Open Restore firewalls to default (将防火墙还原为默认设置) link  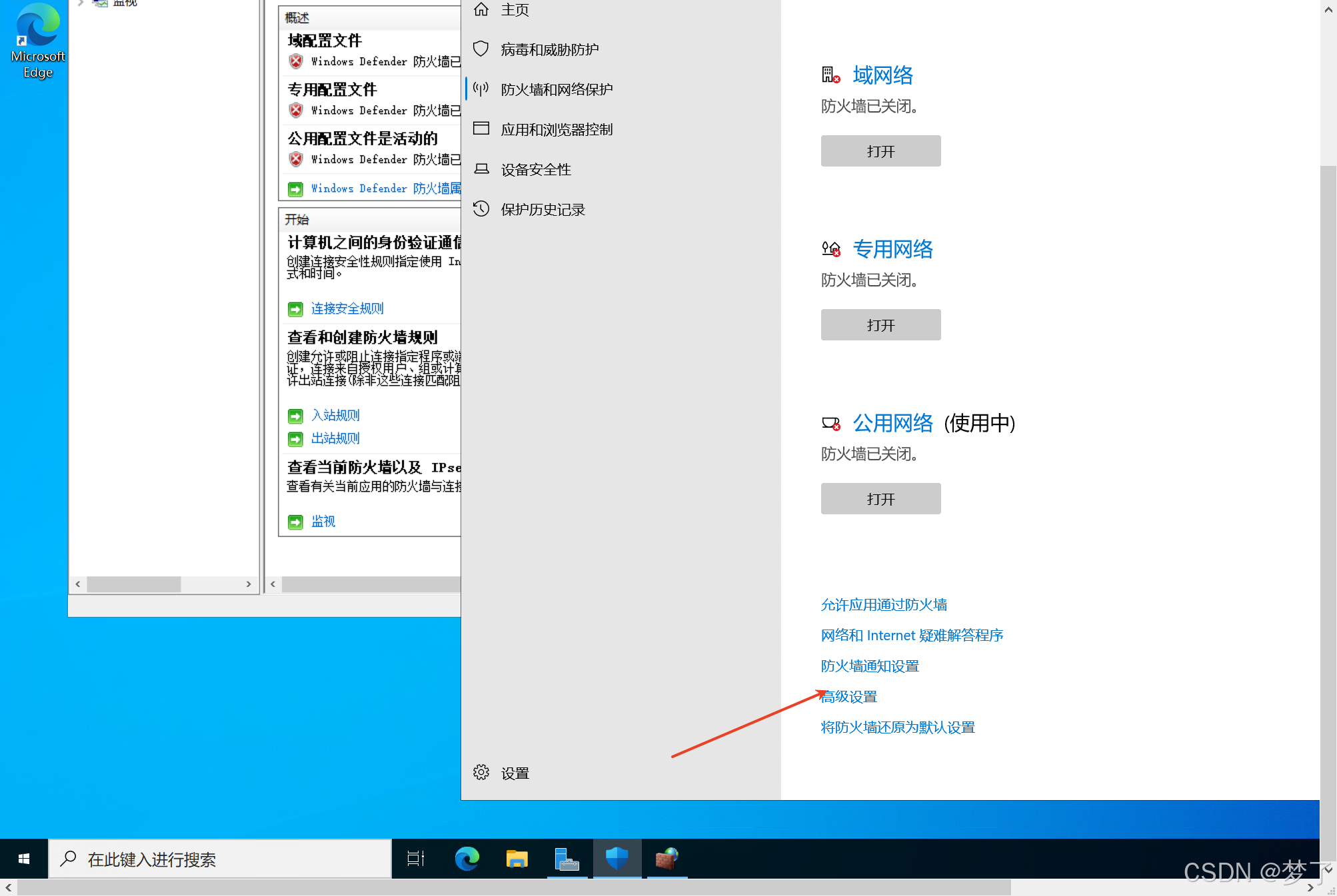click(x=897, y=727)
